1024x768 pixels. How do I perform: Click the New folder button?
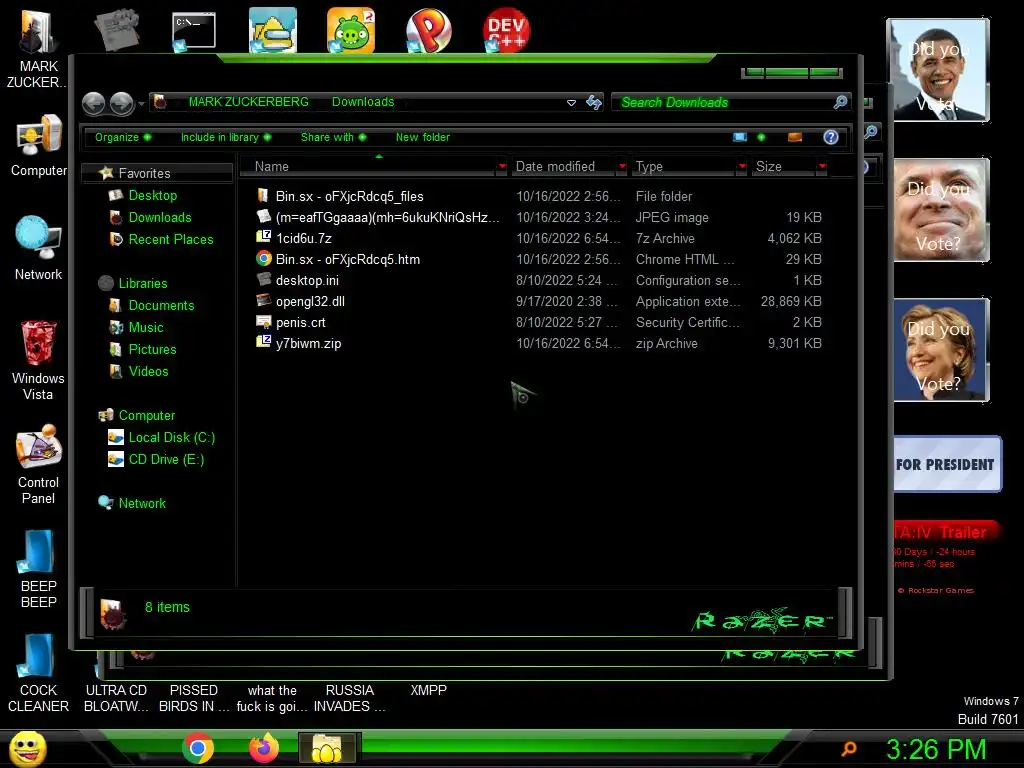click(x=423, y=137)
